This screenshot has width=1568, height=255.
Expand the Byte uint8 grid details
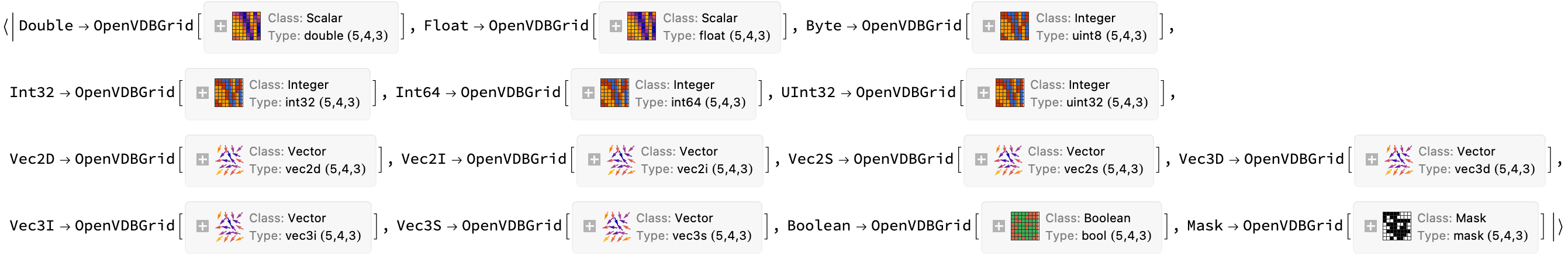(x=989, y=26)
